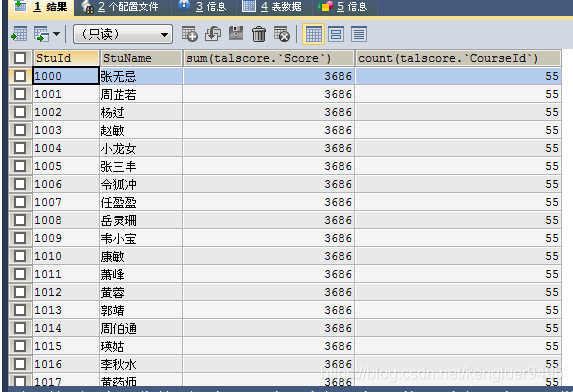This screenshot has width=573, height=392.
Task: Open the 2 个配置文件 tab
Action: (x=121, y=7)
